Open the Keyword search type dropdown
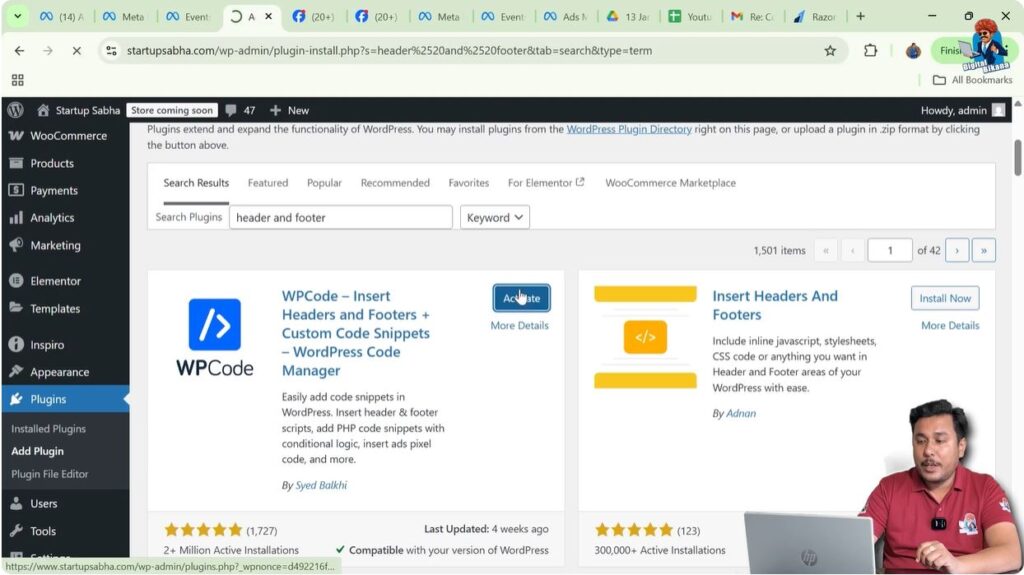The image size is (1024, 575). pos(494,217)
